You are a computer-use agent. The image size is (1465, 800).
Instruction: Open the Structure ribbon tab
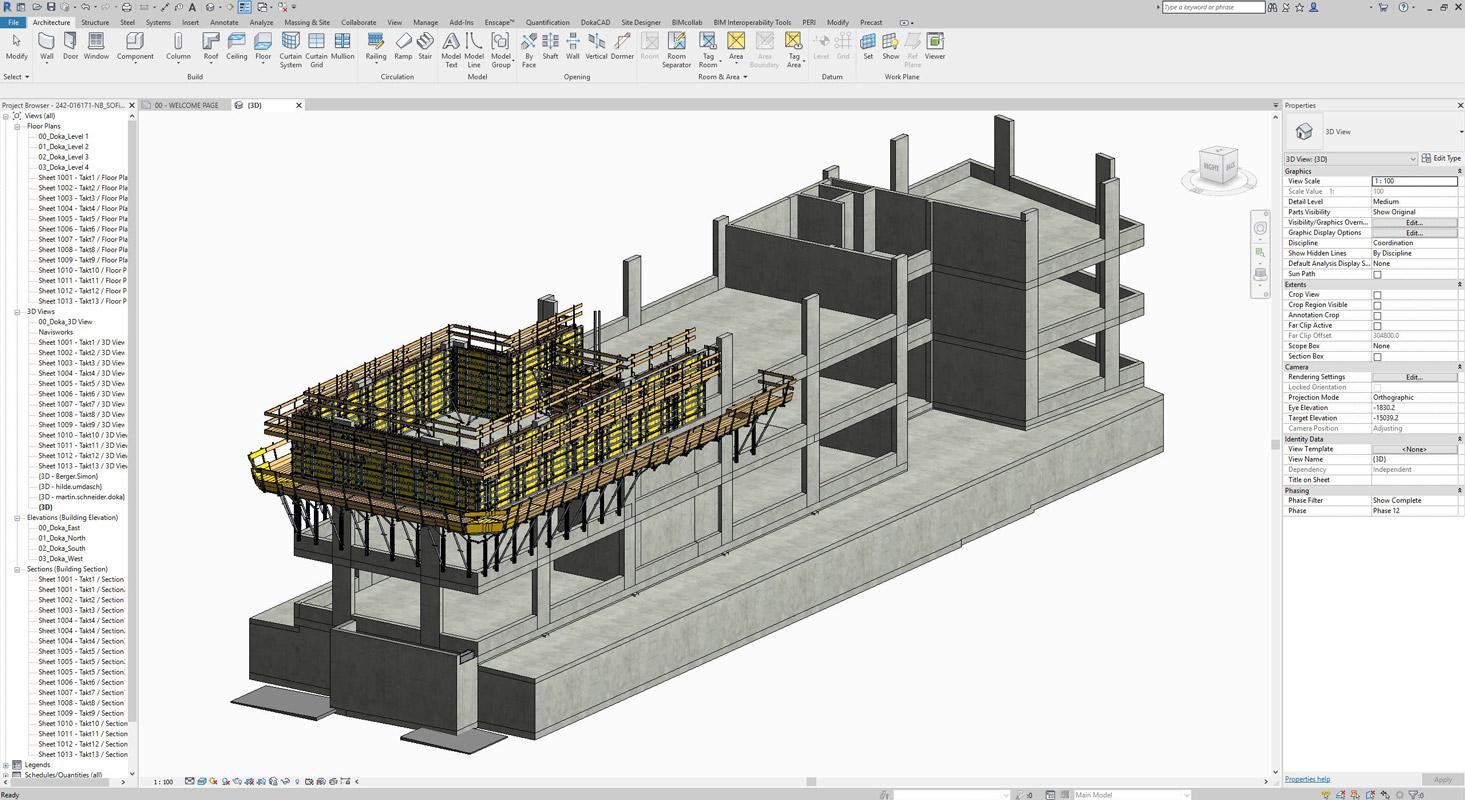tap(95, 22)
